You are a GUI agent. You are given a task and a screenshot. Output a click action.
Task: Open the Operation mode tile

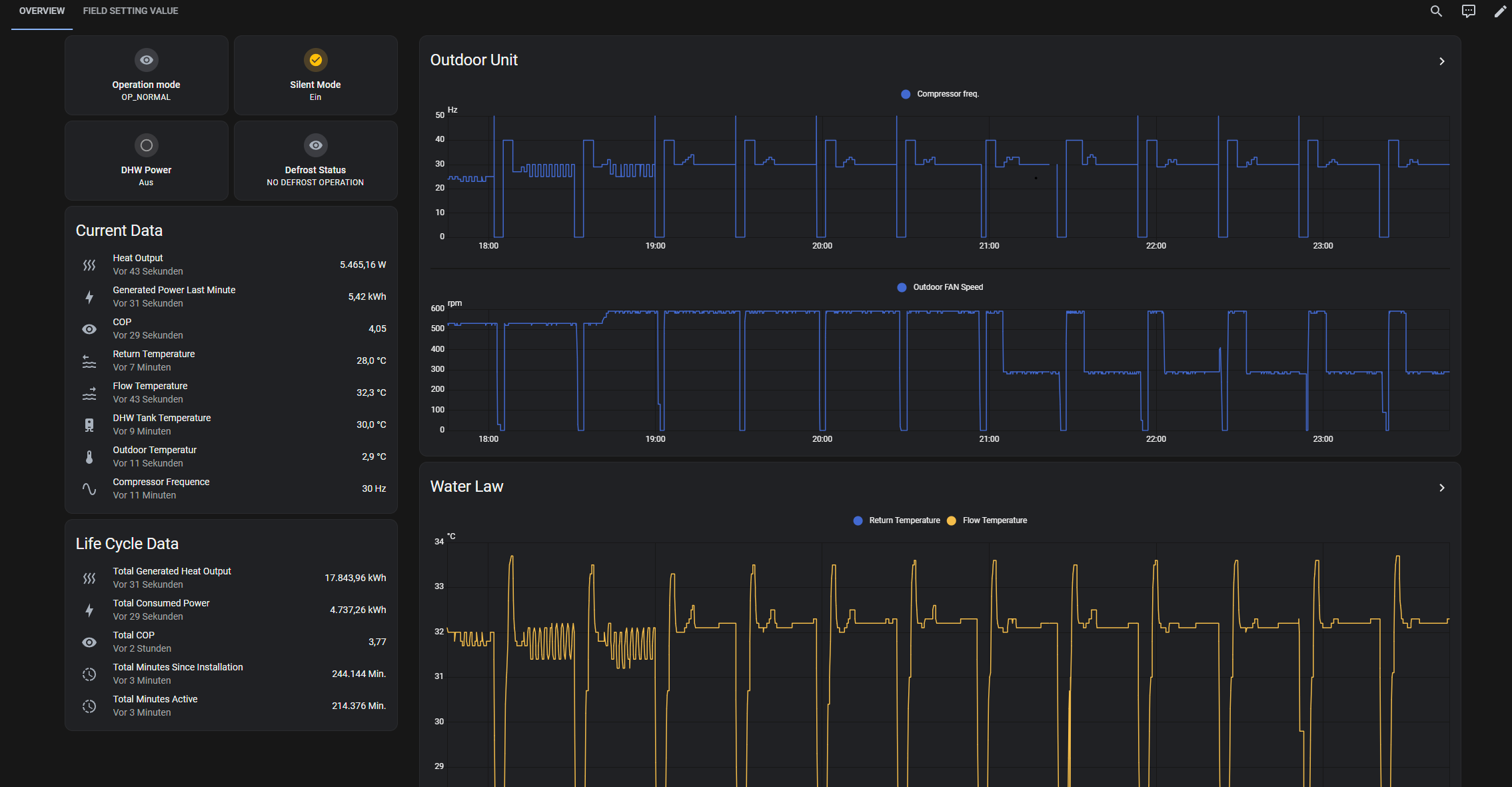coord(146,75)
